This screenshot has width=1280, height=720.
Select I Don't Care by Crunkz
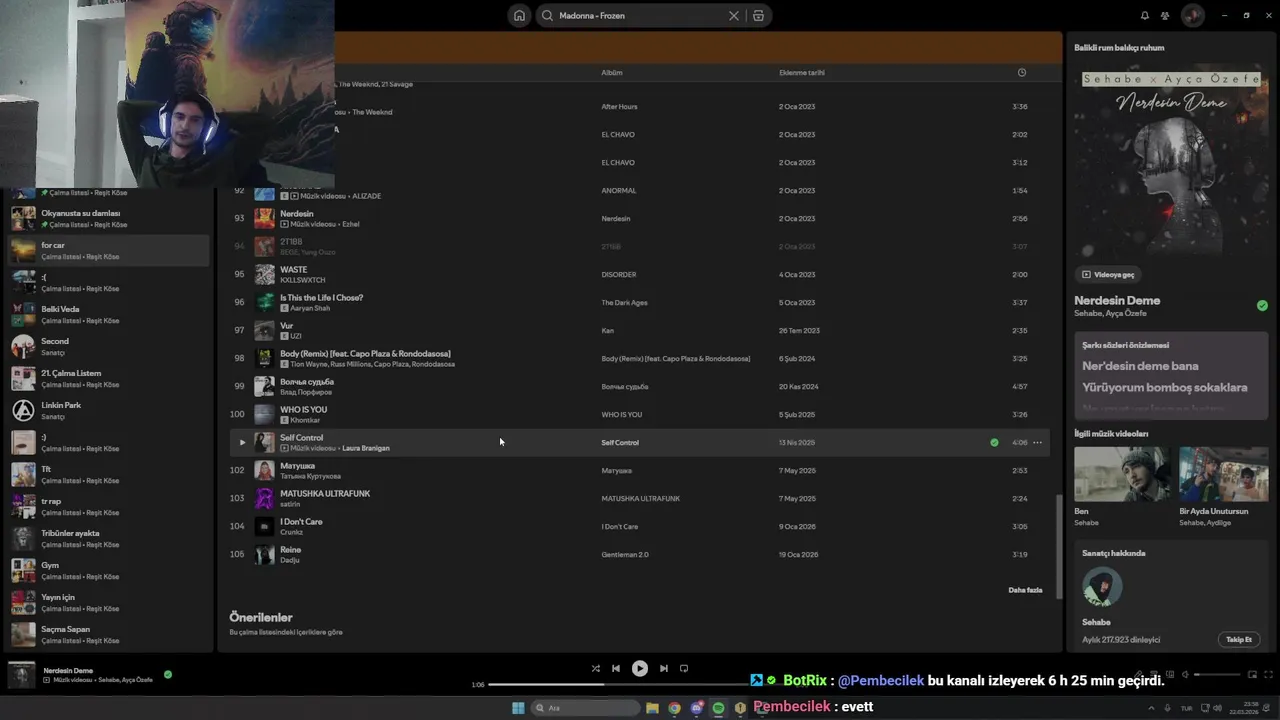[640, 526]
